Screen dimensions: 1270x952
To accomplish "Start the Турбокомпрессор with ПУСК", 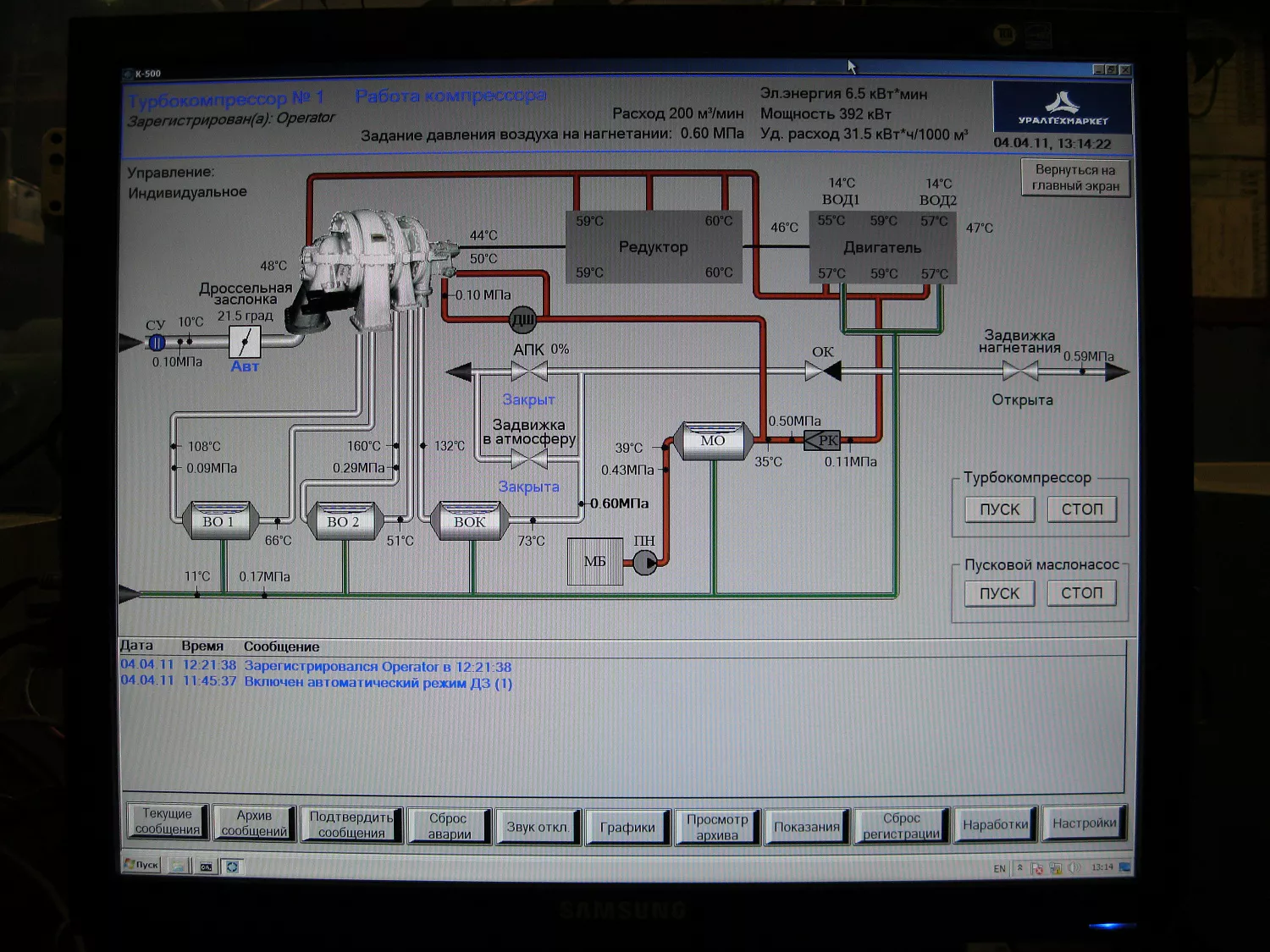I will (1000, 509).
